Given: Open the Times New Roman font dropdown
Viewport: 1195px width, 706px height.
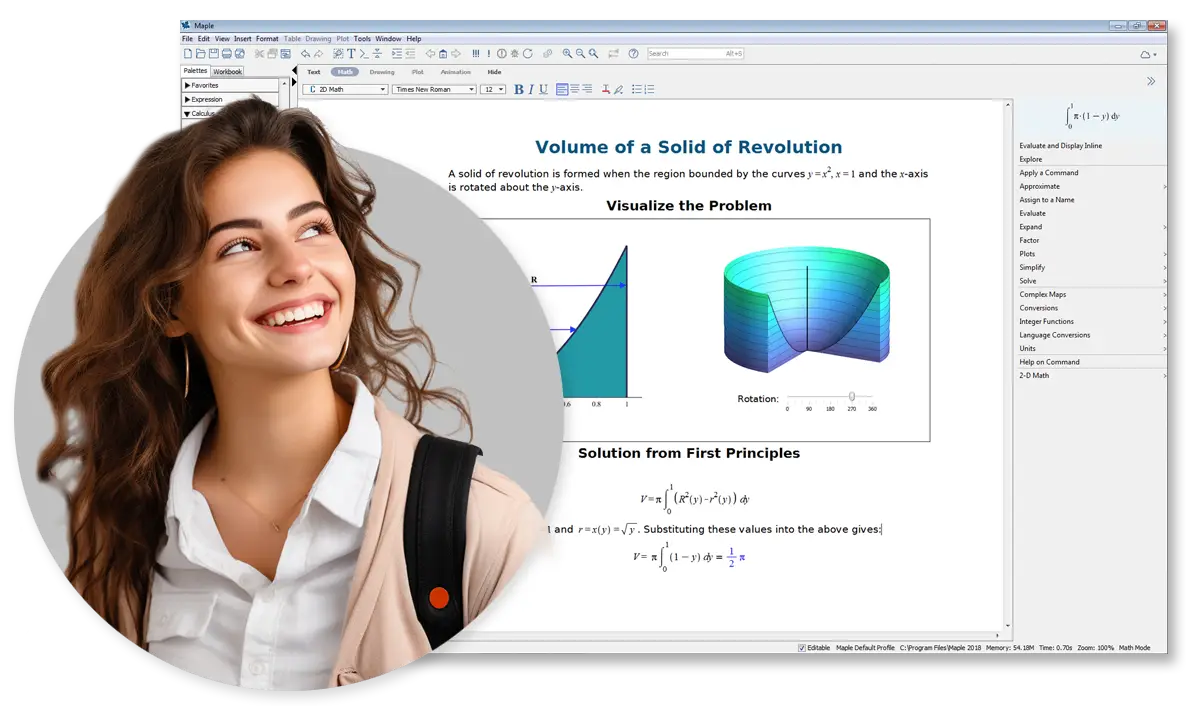Looking at the screenshot, I should coord(434,88).
